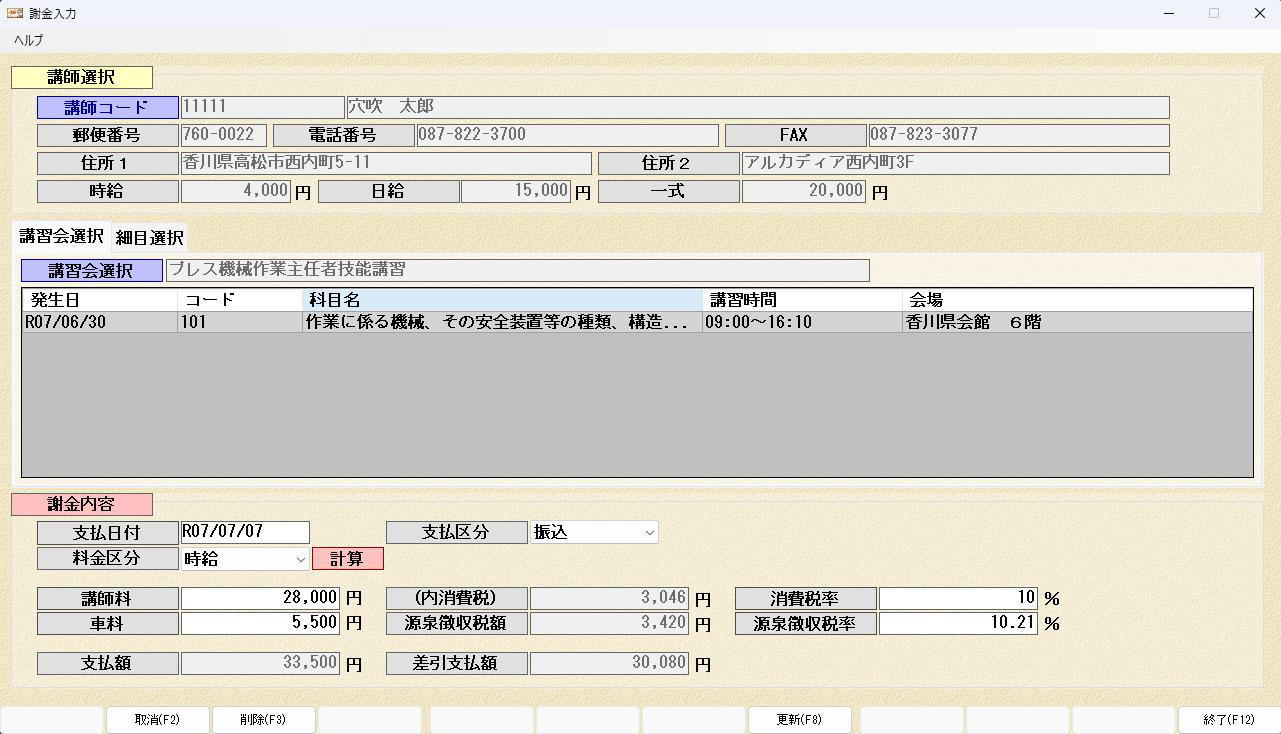This screenshot has width=1281, height=734.
Task: Select the 消費税率 percentage field
Action: point(958,598)
